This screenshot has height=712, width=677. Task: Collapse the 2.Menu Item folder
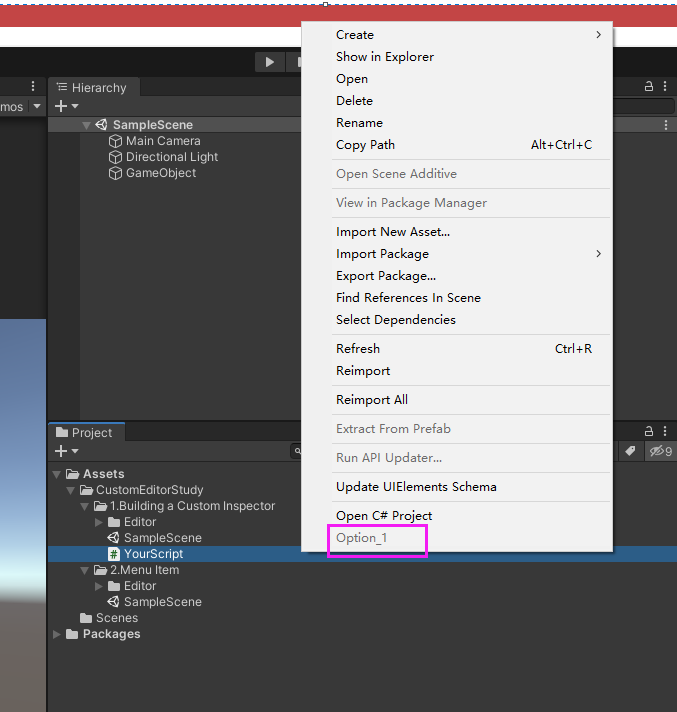point(84,570)
